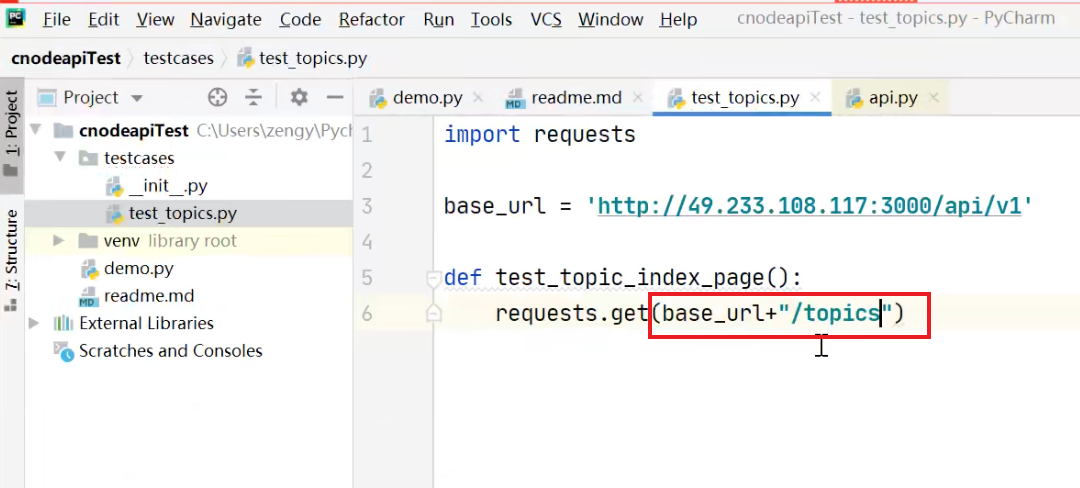The image size is (1080, 488).
Task: Click the Python file icon on api.py tab
Action: coord(855,98)
